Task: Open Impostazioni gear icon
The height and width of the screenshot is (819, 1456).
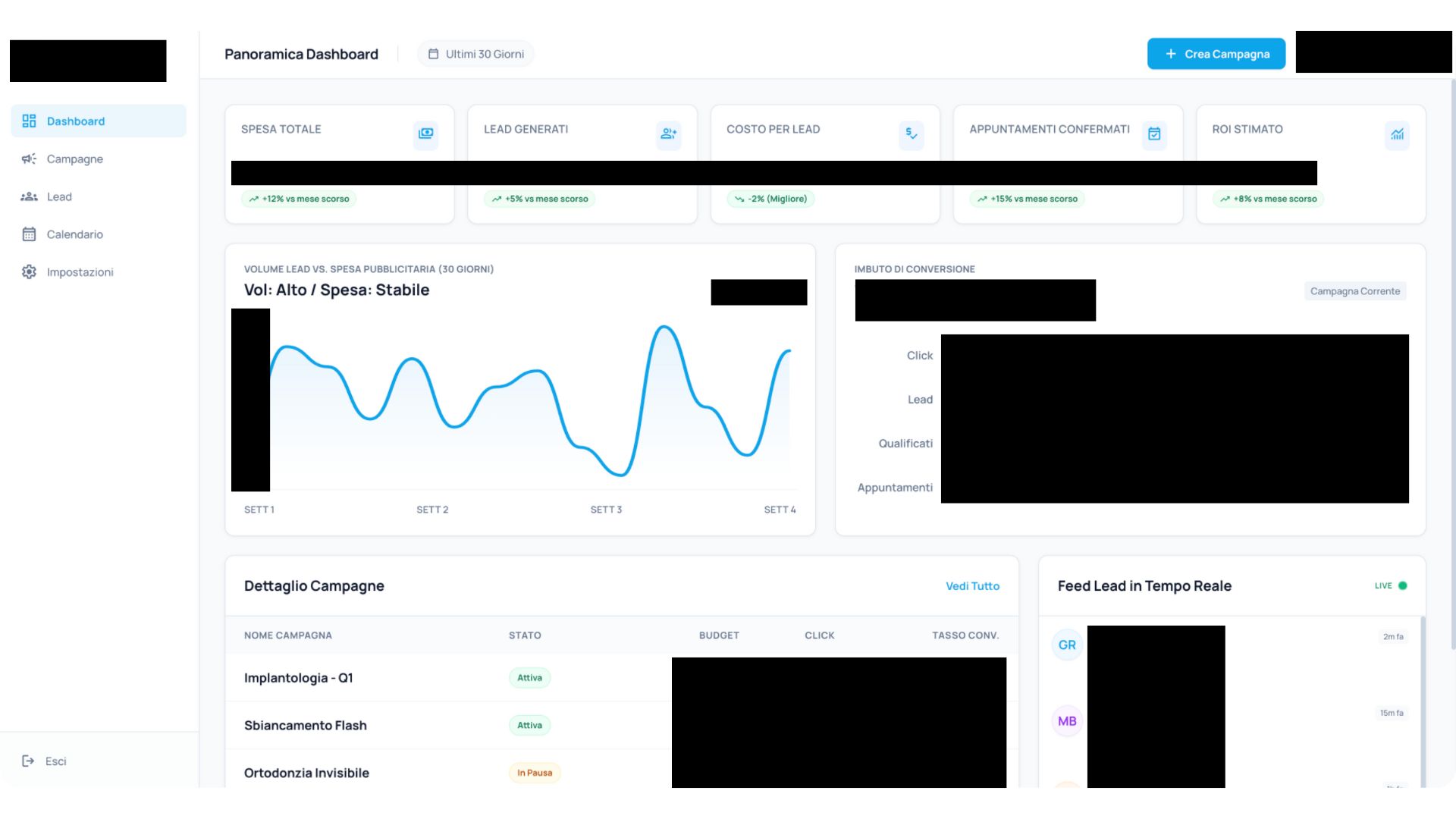Action: click(x=29, y=271)
